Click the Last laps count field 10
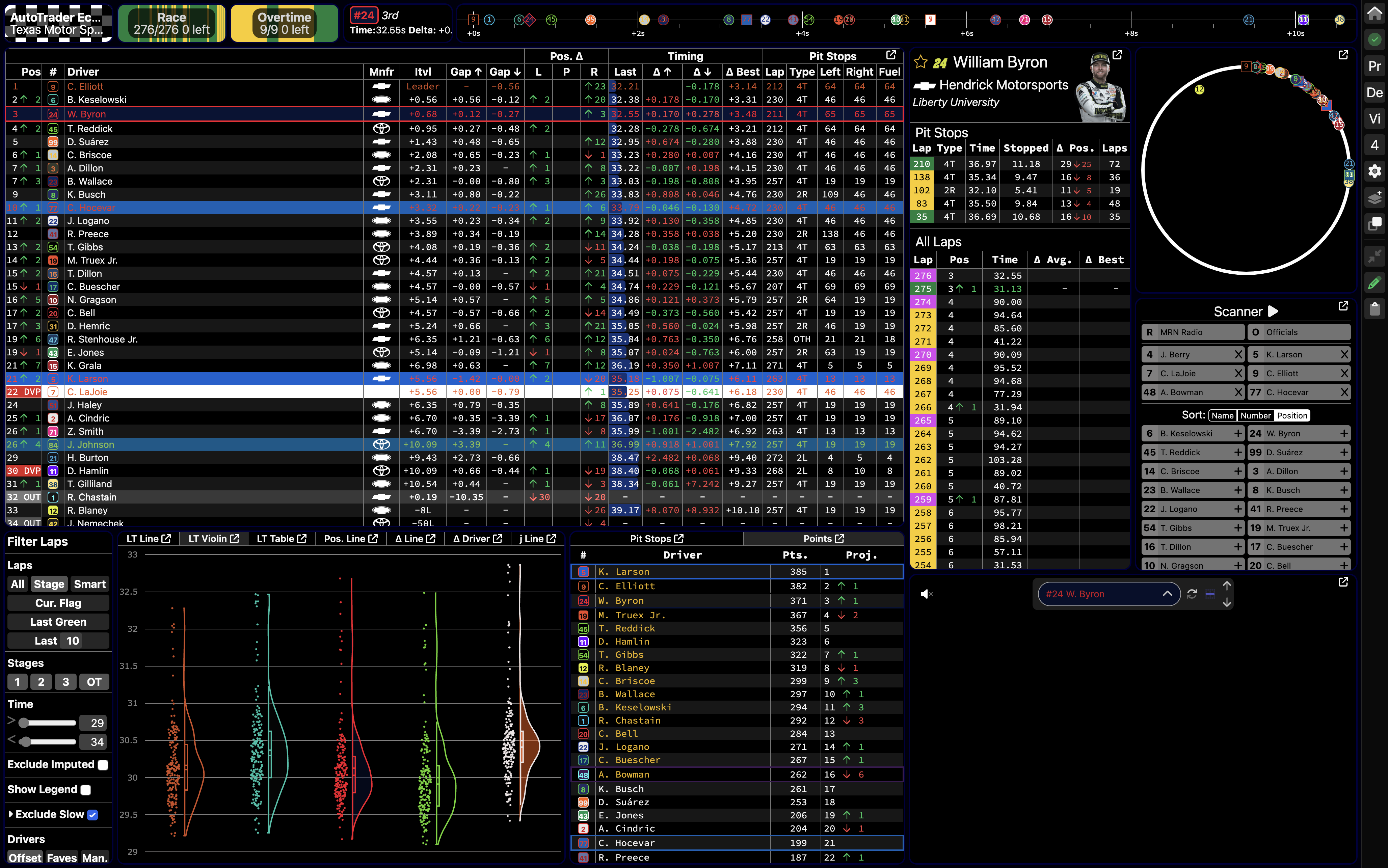Screen dimensions: 1388x868 (72, 641)
